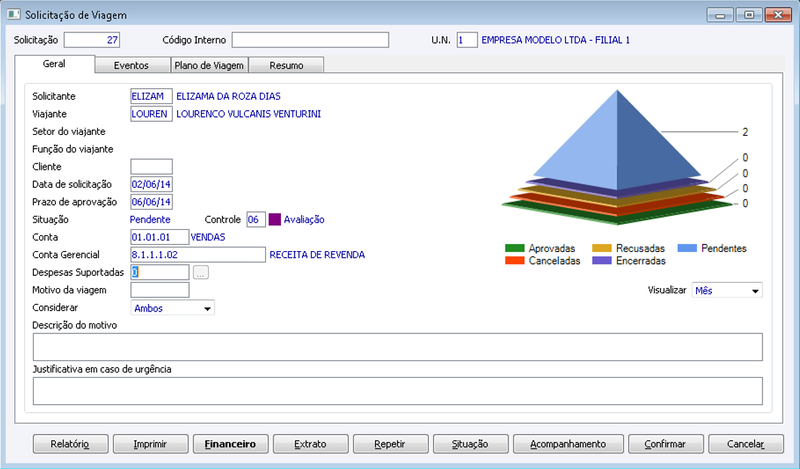This screenshot has width=800, height=469.
Task: Click the Data de solicitação field
Action: (x=152, y=184)
